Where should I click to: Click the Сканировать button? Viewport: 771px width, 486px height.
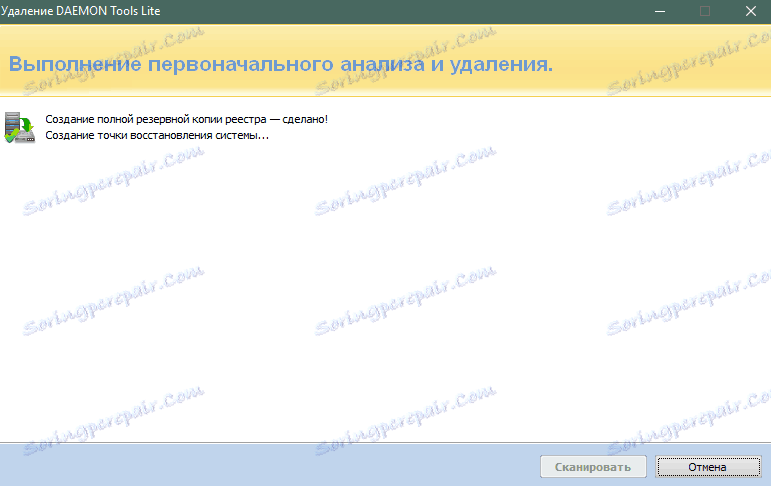coord(593,467)
